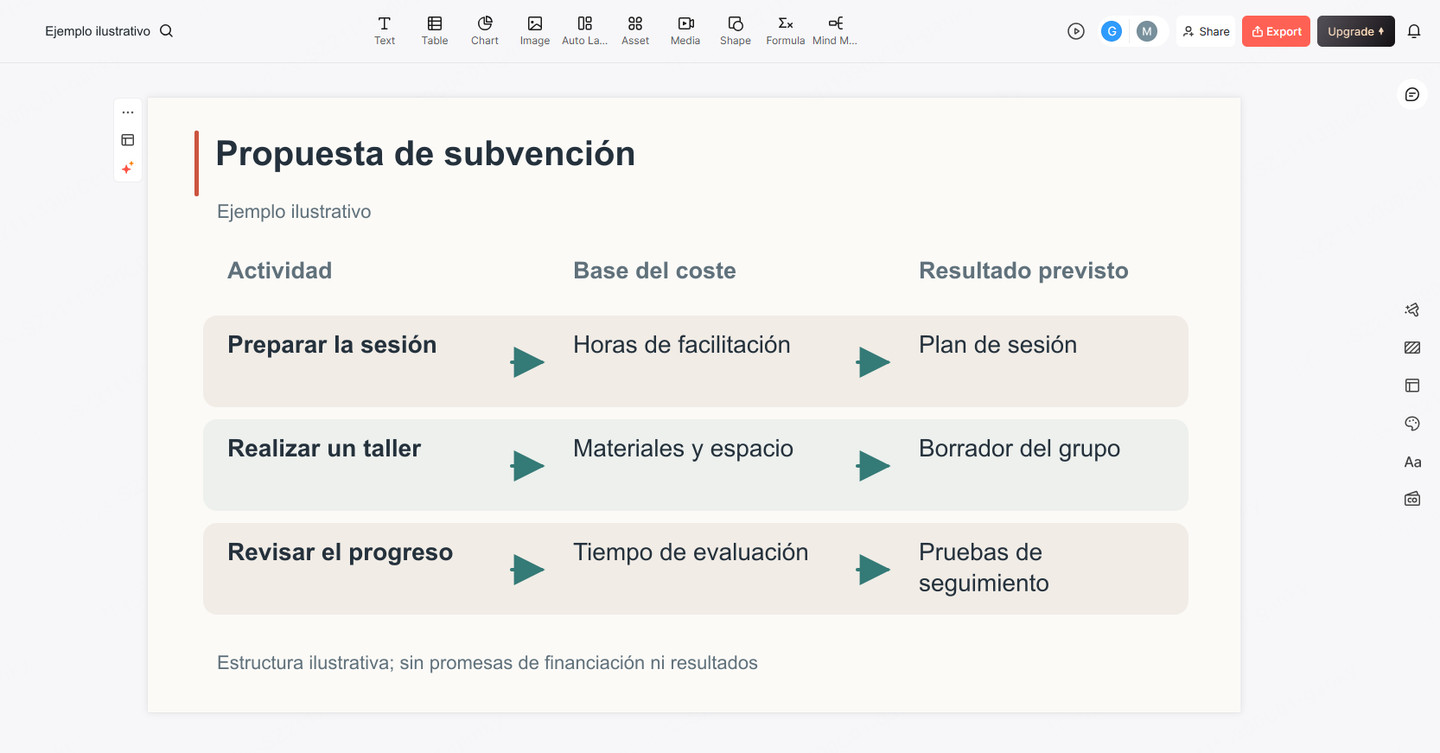This screenshot has height=753, width=1440.
Task: Open the animation panel in right sidebar
Action: click(x=1412, y=310)
